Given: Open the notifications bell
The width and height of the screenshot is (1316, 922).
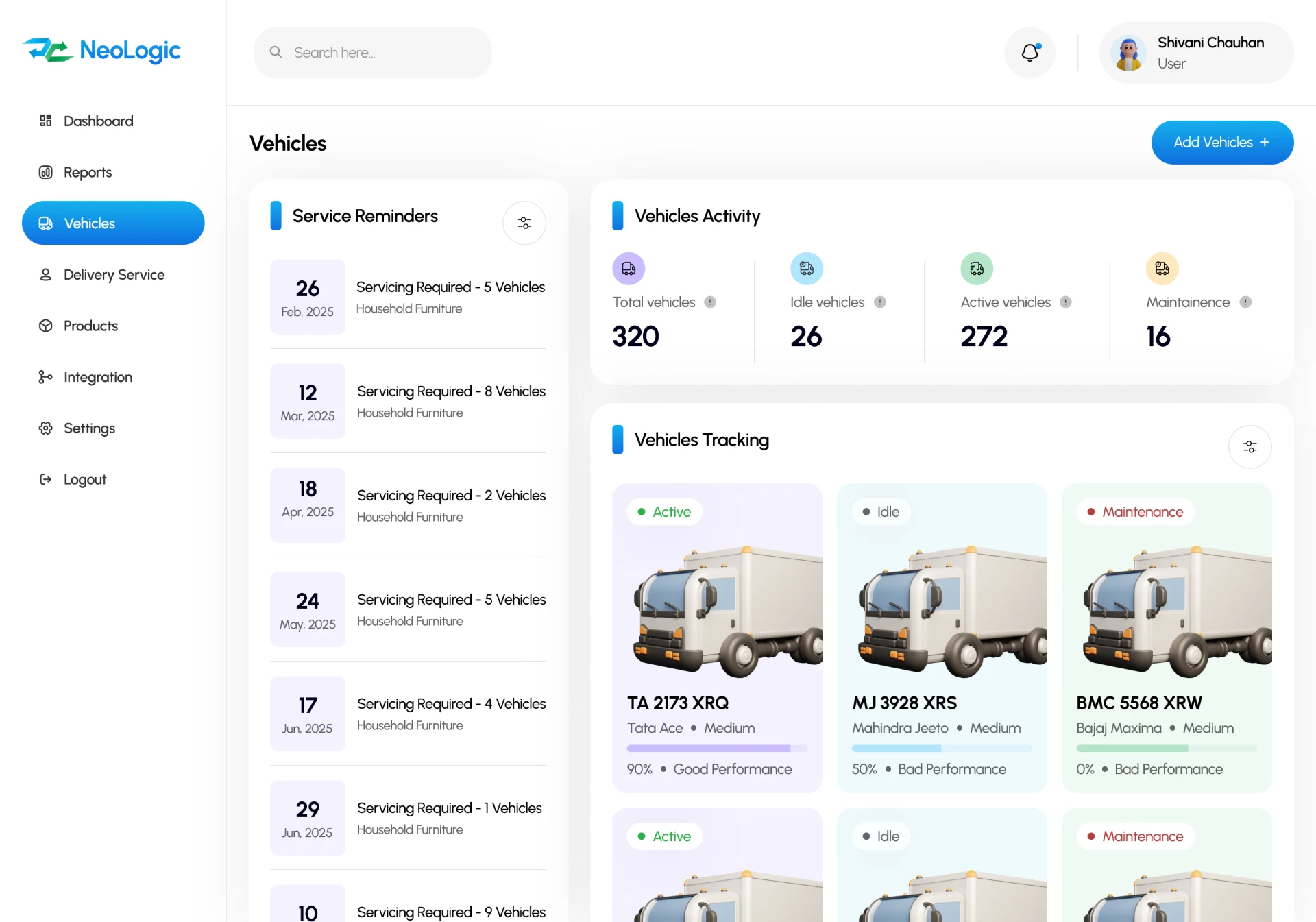Looking at the screenshot, I should point(1029,52).
